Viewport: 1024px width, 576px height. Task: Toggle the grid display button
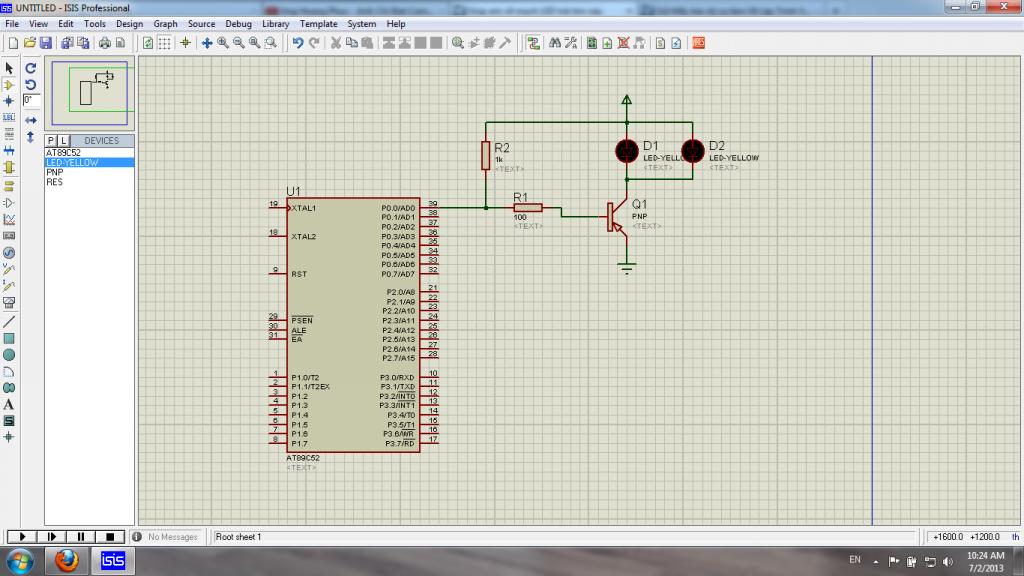(165, 43)
